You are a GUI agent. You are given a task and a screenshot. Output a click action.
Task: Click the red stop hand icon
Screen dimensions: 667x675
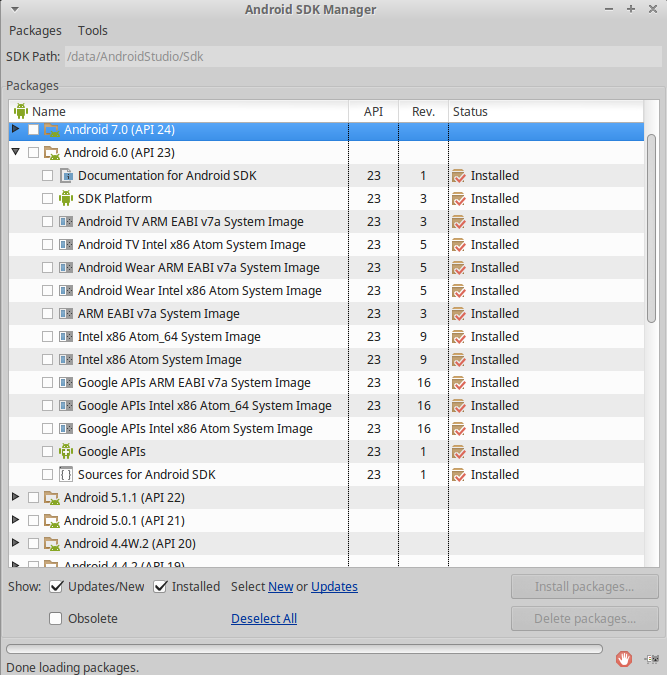tap(624, 658)
